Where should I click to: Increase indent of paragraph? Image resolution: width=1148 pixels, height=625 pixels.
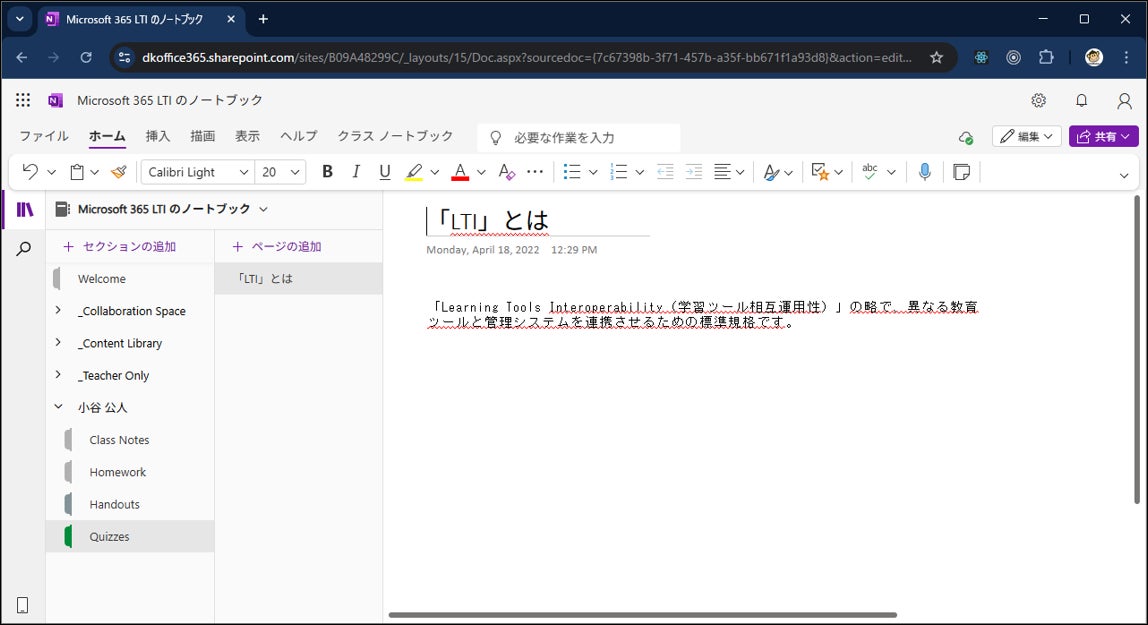(693, 172)
